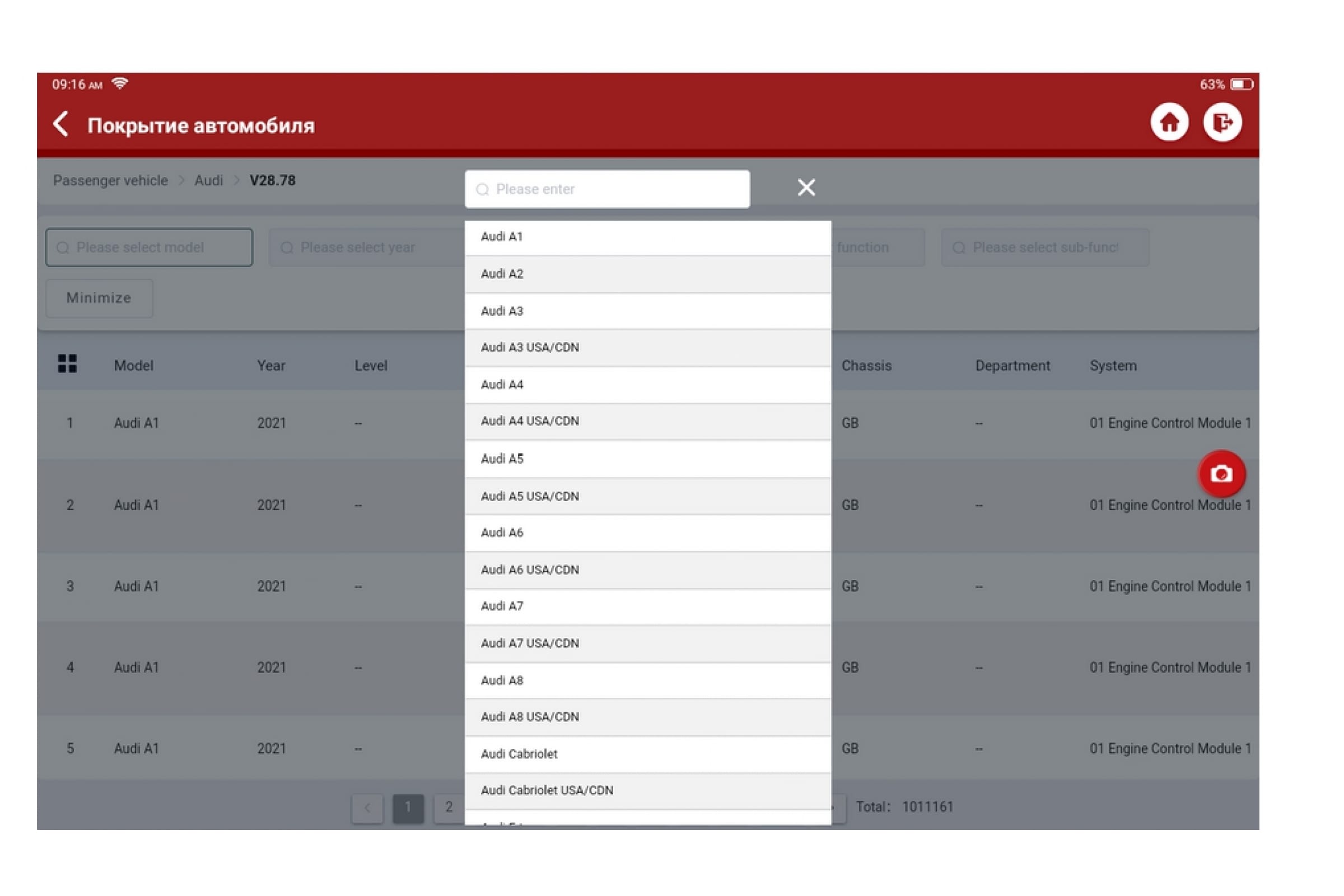The height and width of the screenshot is (896, 1344).
Task: Choose Audi A3 USA/CDN entry
Action: click(x=648, y=348)
